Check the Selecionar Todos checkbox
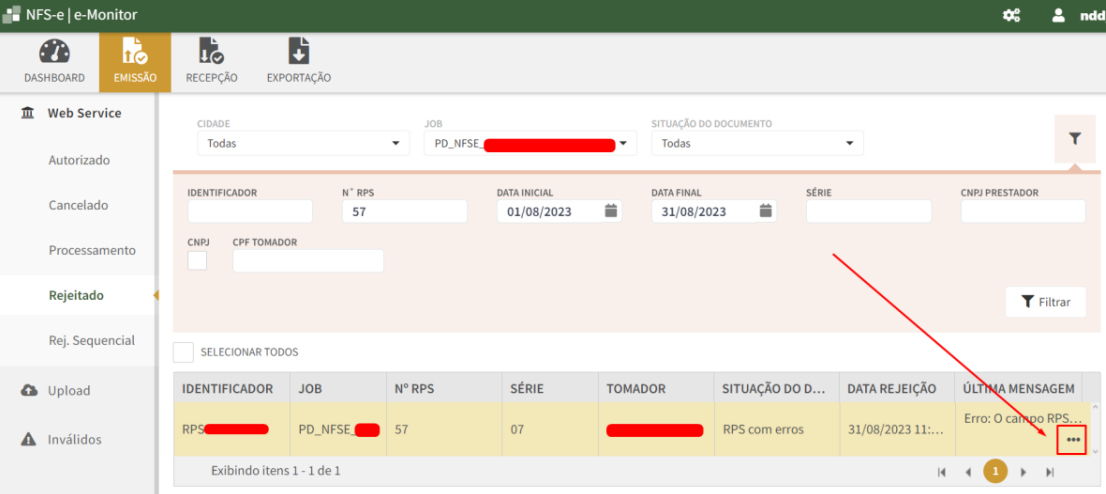 click(183, 352)
